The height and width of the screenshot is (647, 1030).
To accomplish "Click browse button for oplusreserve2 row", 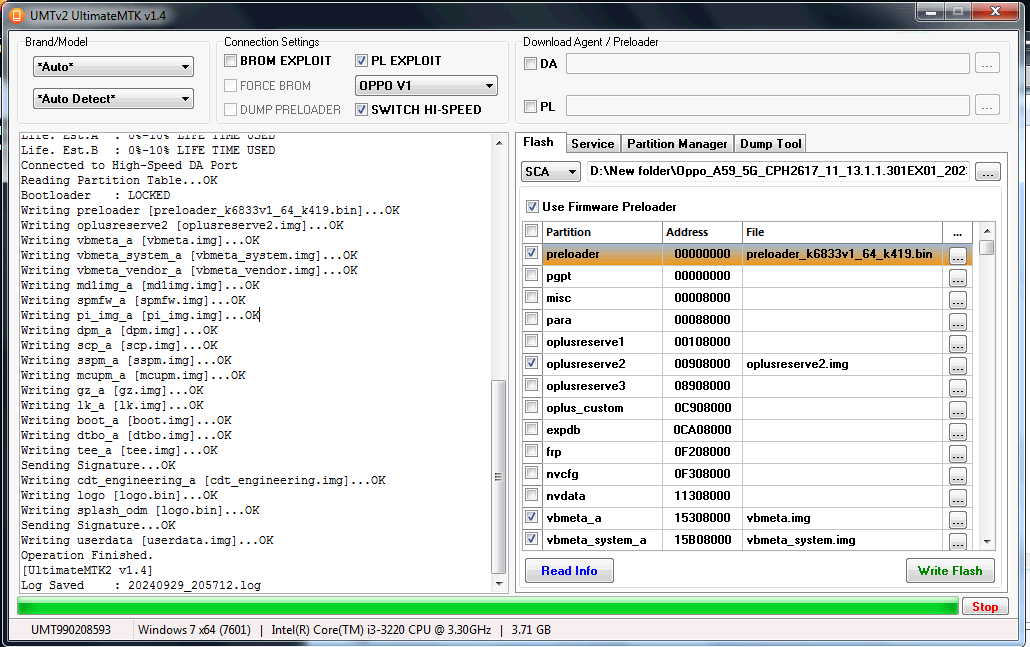I will [958, 365].
